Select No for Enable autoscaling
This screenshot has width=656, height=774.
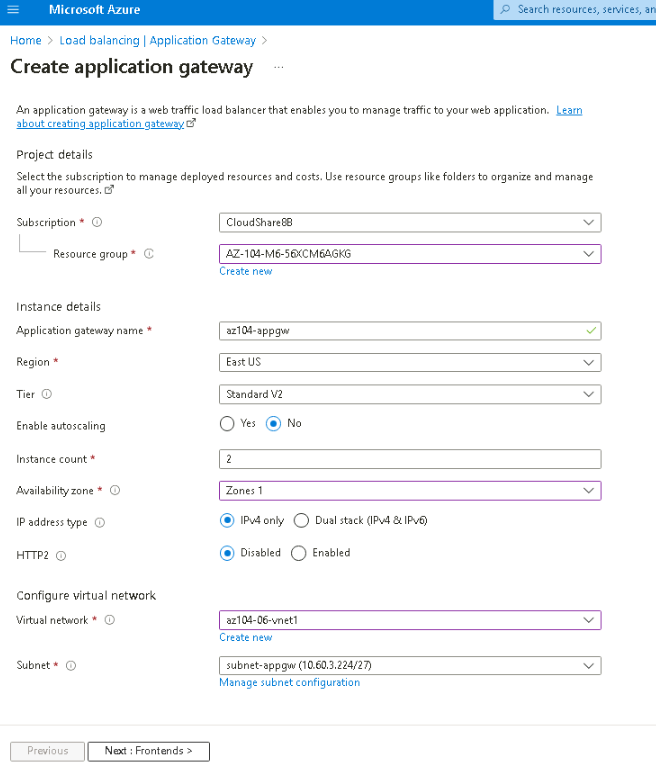click(x=273, y=424)
